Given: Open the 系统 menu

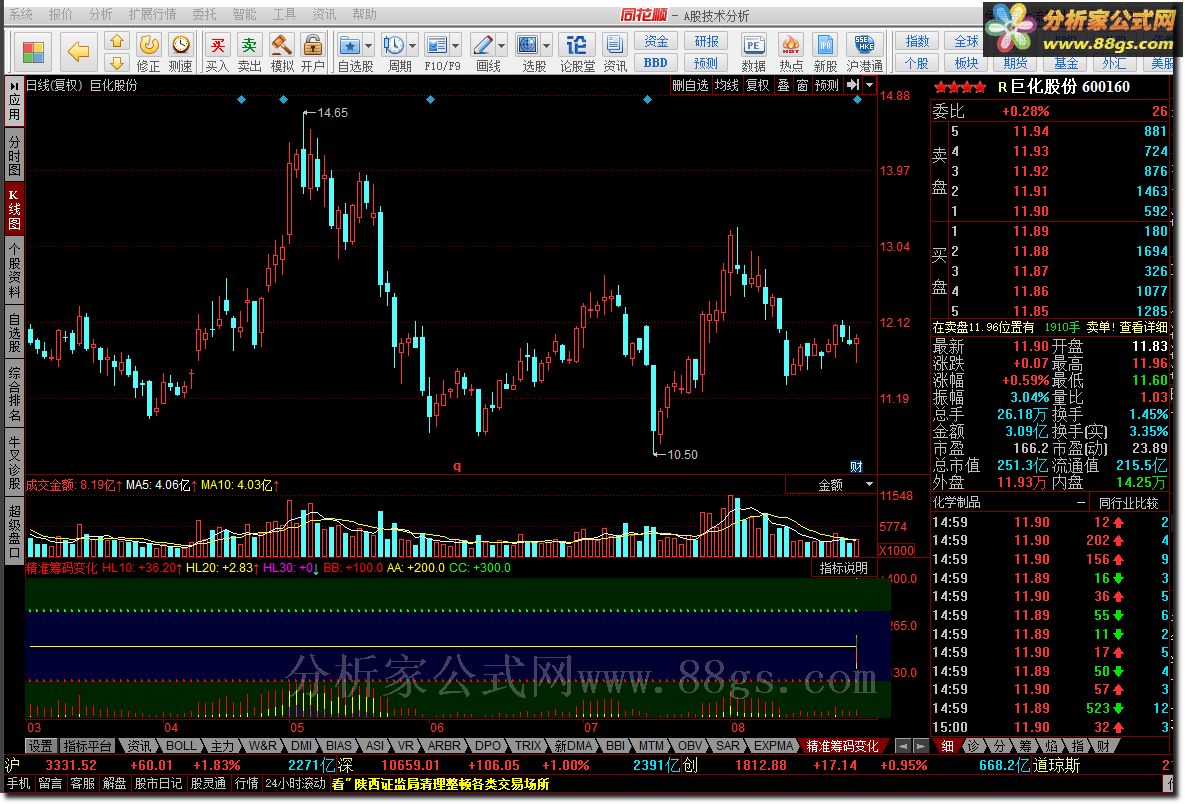Looking at the screenshot, I should pos(20,14).
